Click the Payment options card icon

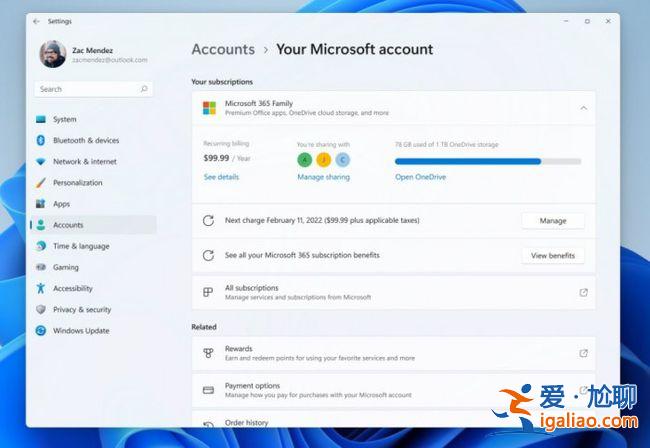click(x=208, y=390)
